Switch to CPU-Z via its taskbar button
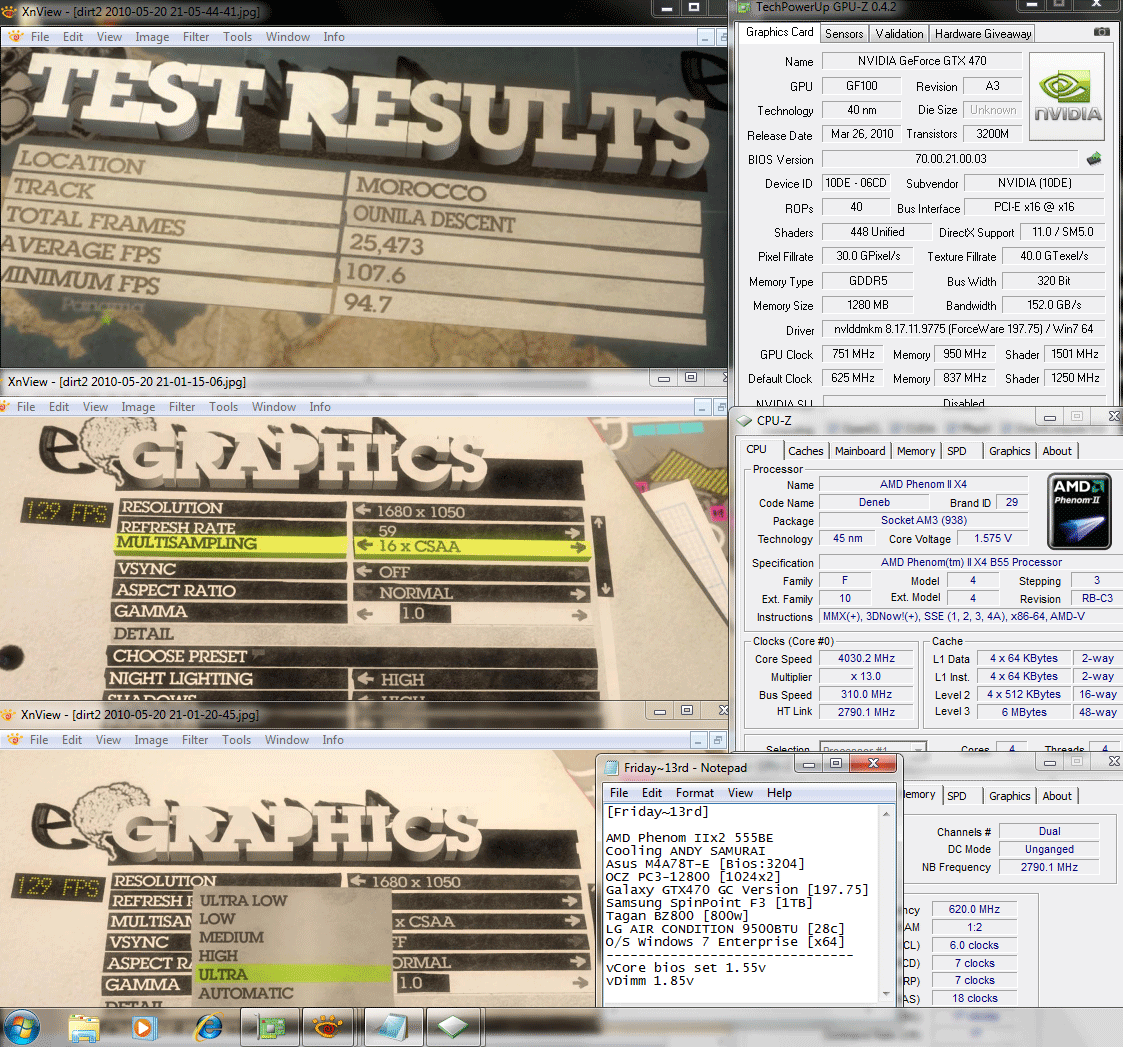Screen dimensions: 1123x1047 [x=455, y=1028]
